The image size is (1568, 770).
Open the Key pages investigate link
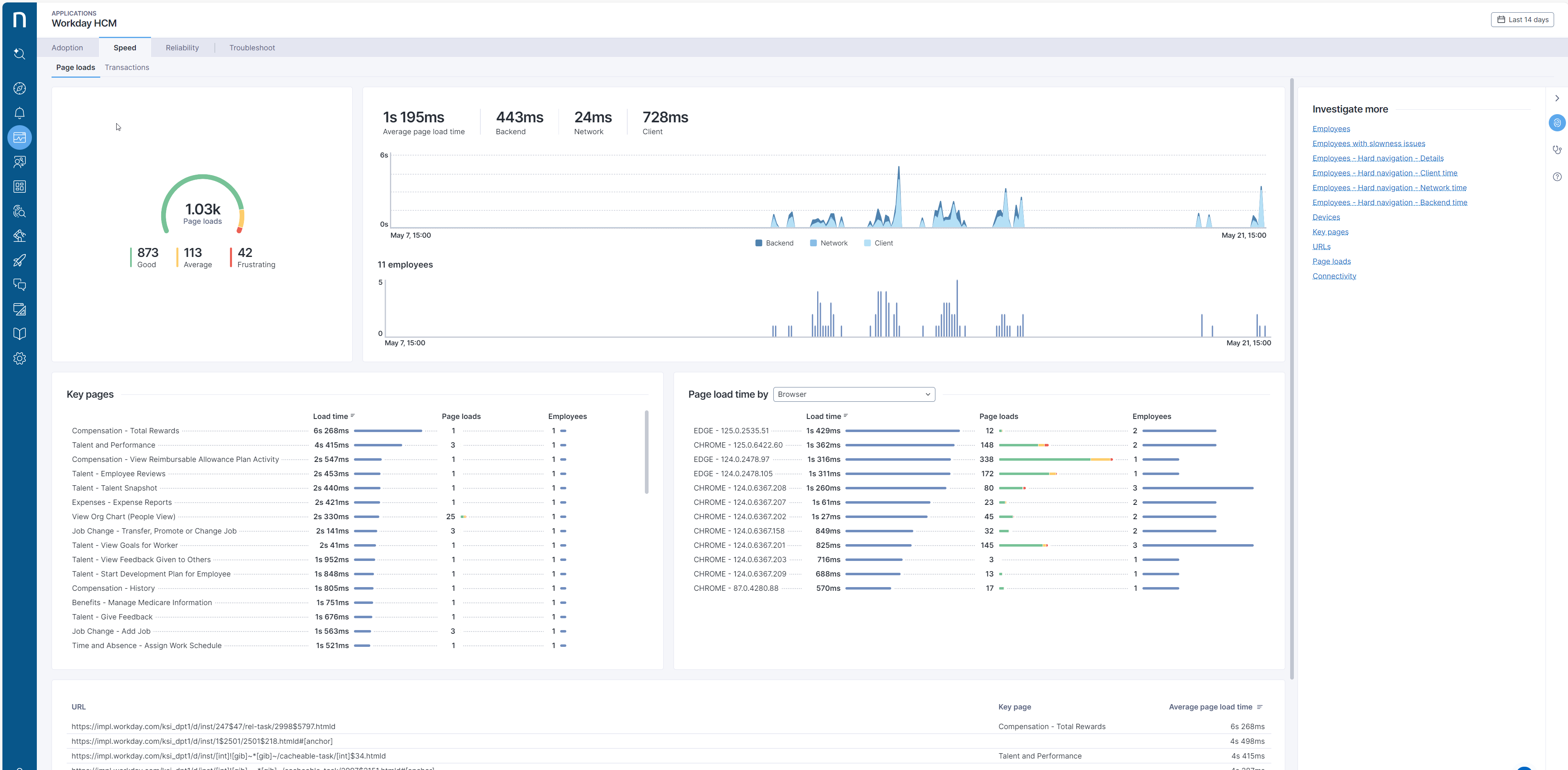1330,232
